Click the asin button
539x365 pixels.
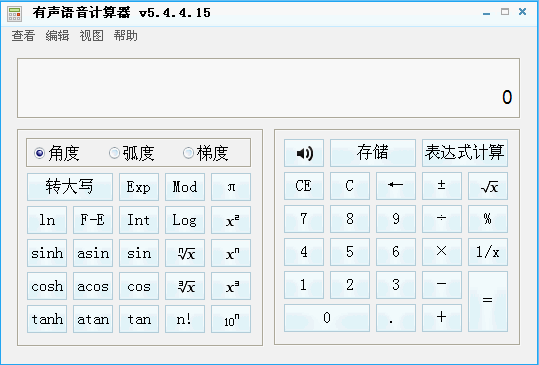pyautogui.click(x=93, y=253)
